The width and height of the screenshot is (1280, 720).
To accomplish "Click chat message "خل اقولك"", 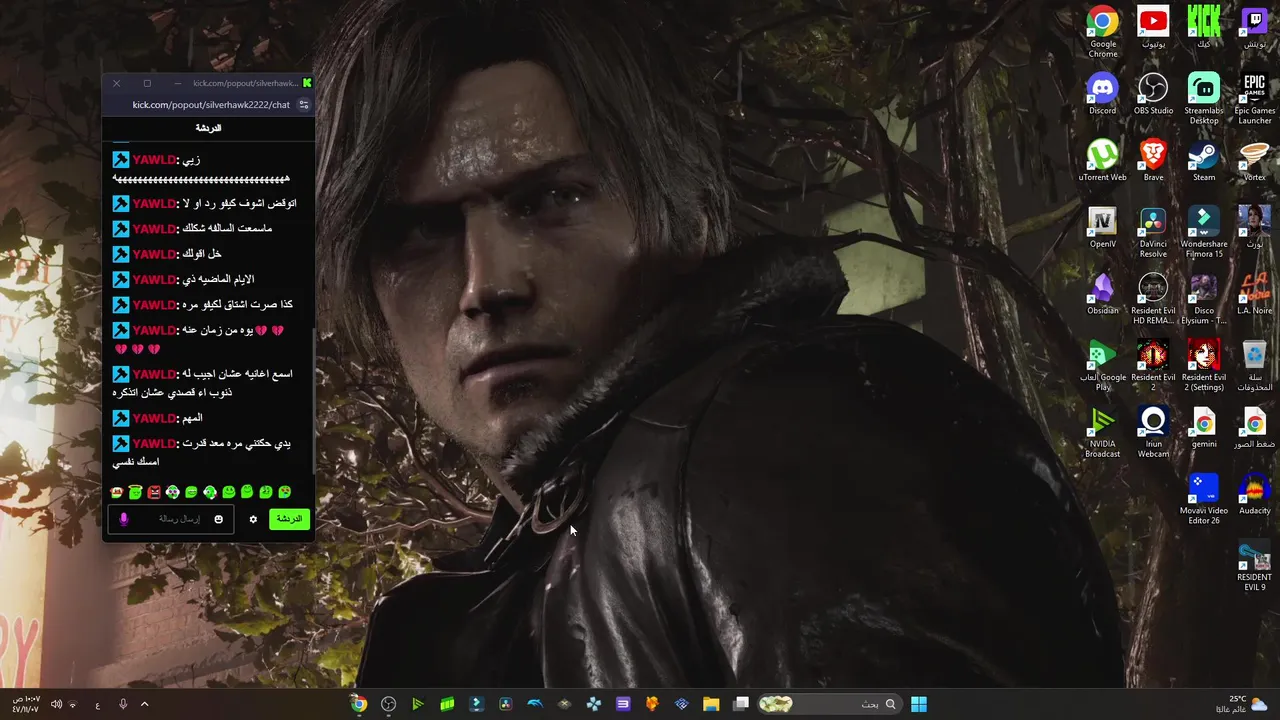I will tap(201, 254).
